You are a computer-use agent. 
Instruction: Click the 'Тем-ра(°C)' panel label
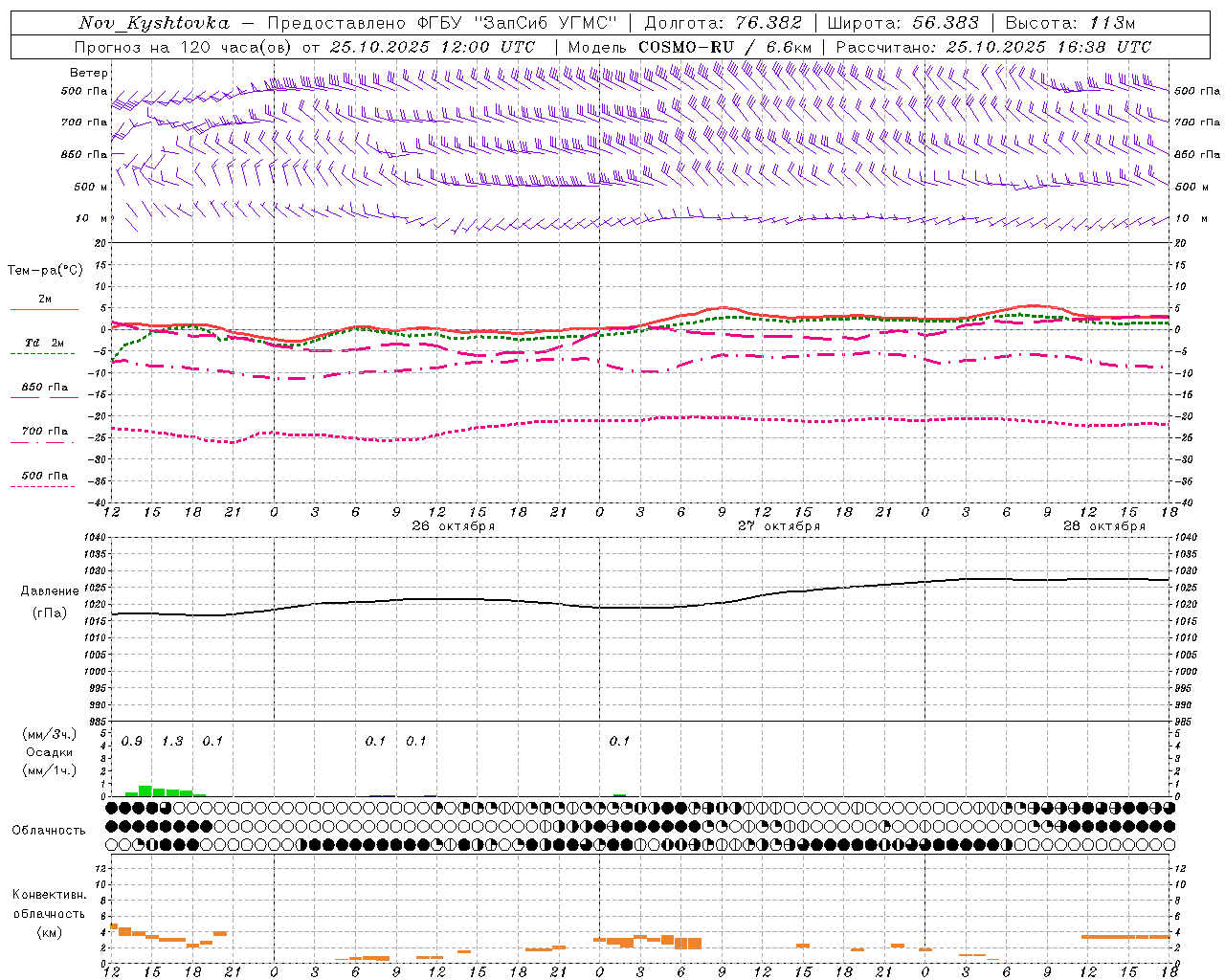[x=45, y=271]
